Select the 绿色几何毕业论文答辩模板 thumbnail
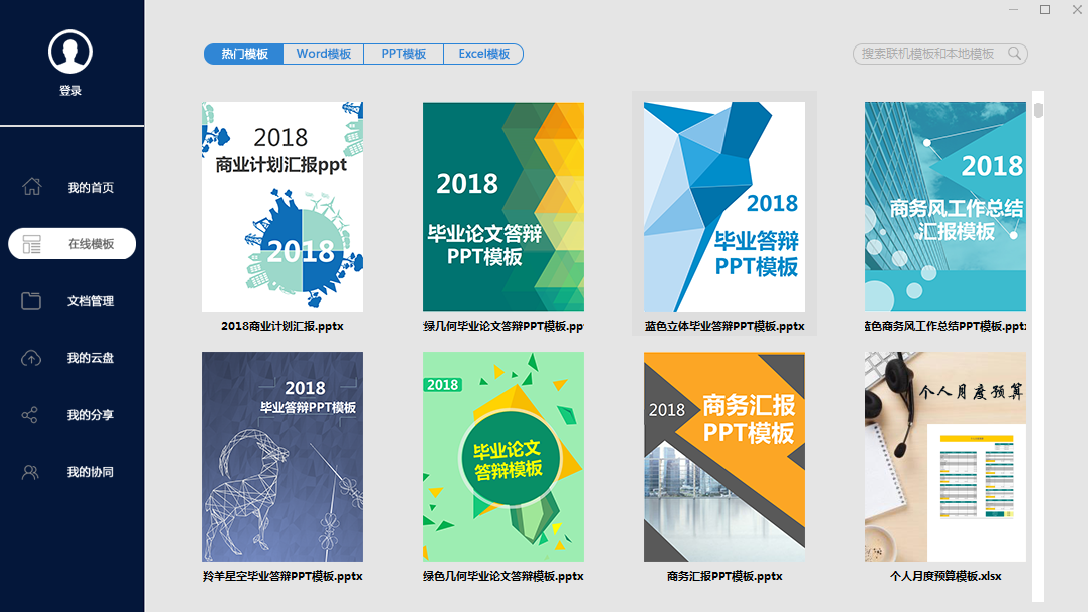 tap(503, 456)
